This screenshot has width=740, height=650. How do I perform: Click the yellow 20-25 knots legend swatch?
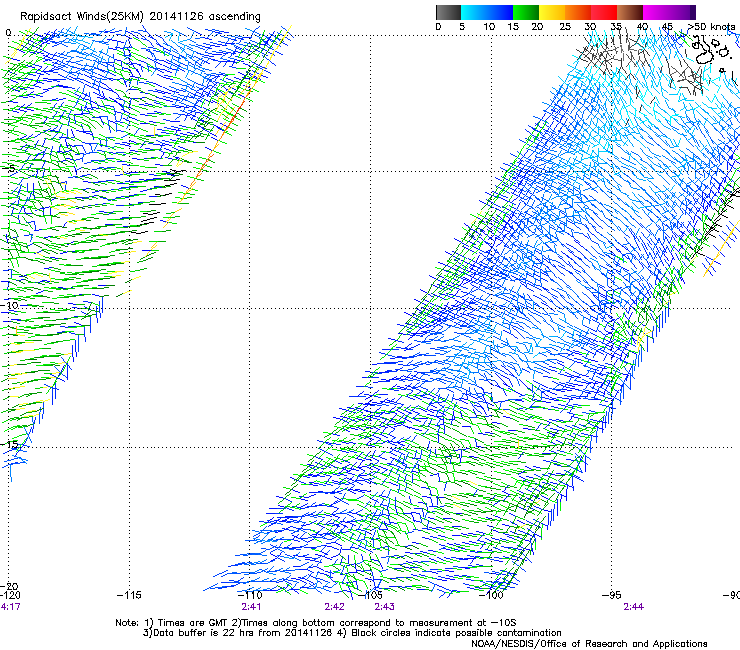(551, 12)
